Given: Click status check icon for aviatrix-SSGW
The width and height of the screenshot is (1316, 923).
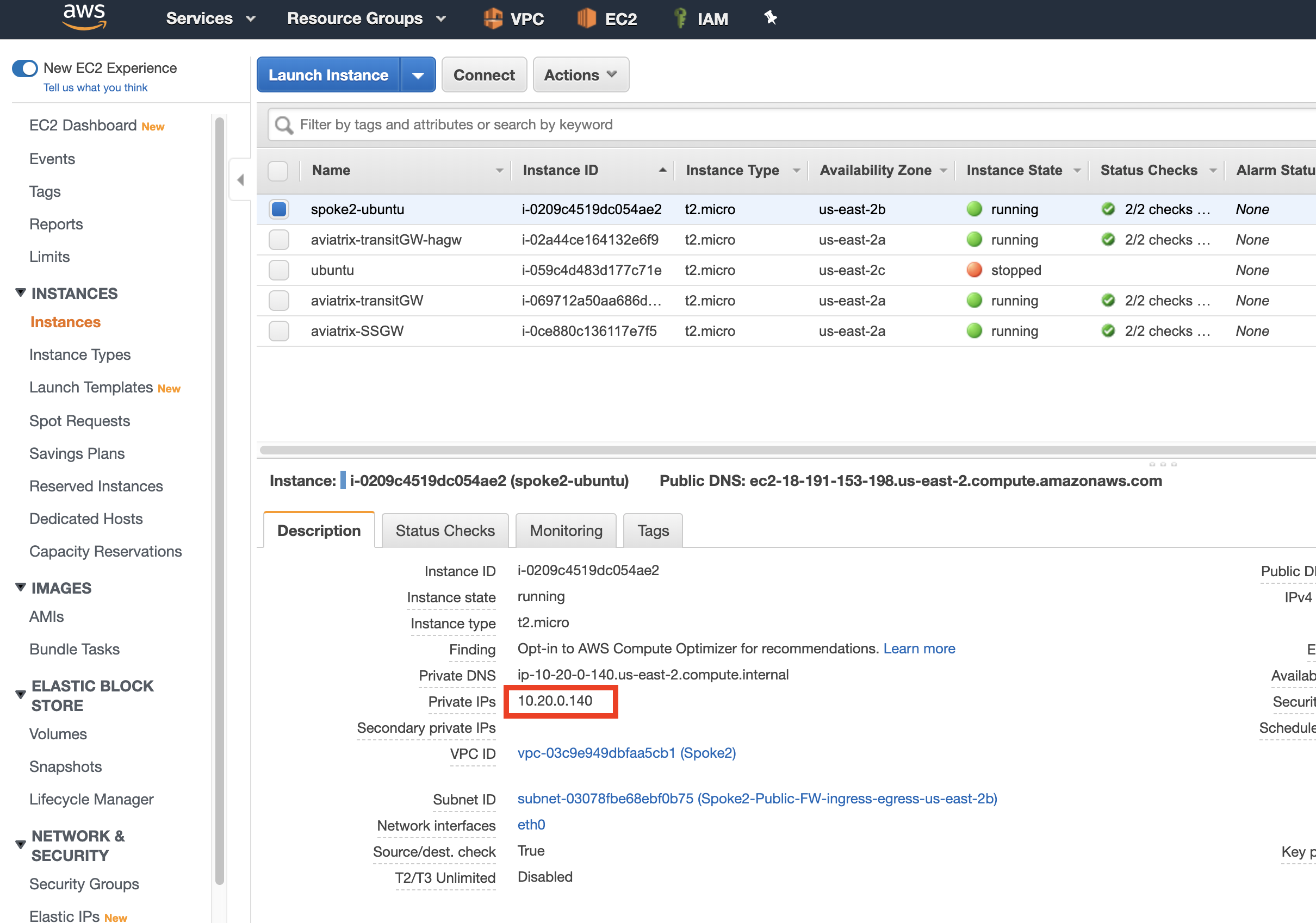Looking at the screenshot, I should (1108, 330).
